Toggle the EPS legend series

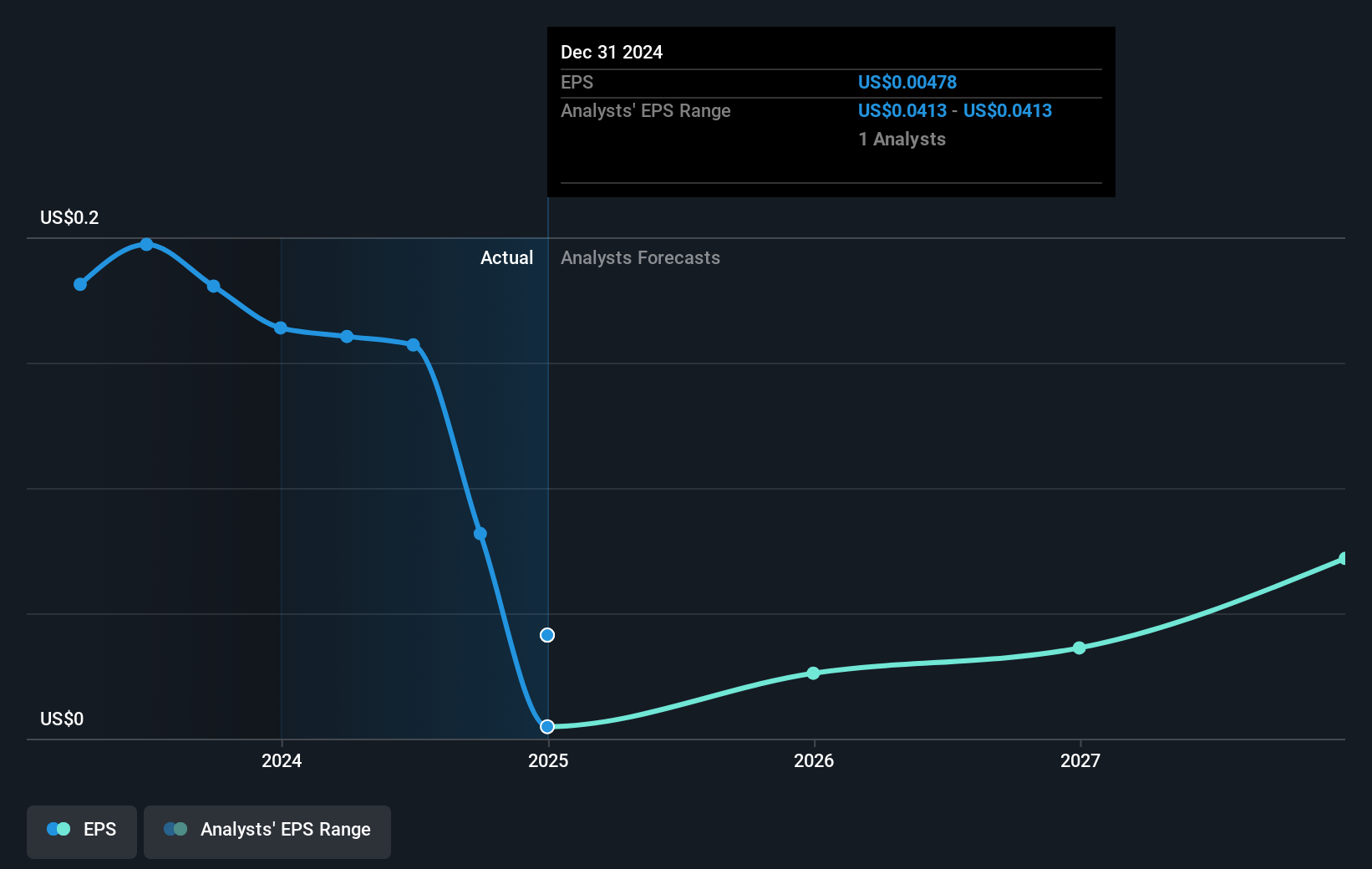[82, 831]
